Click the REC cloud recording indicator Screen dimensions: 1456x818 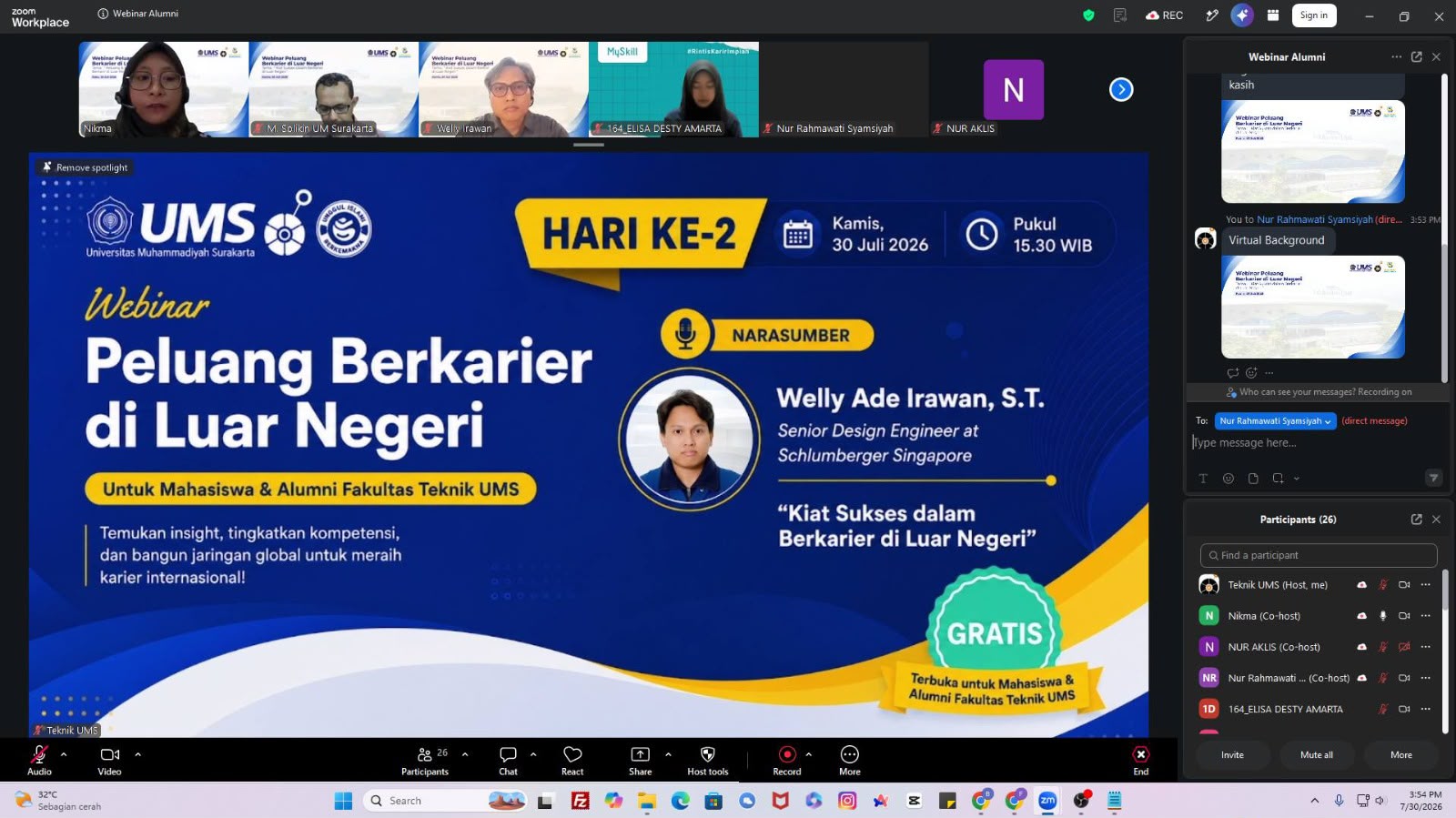tap(1164, 15)
